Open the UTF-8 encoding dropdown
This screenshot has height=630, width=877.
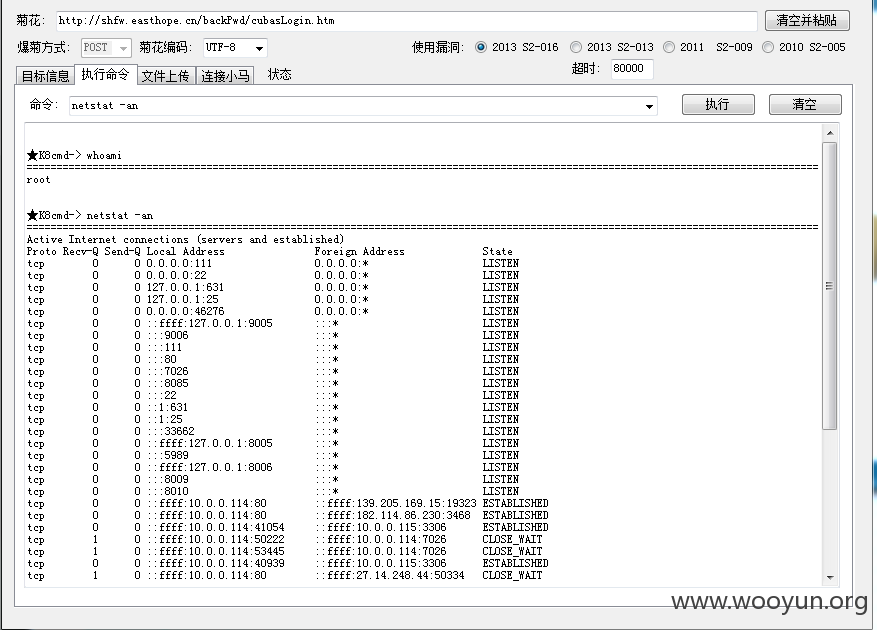coord(234,48)
